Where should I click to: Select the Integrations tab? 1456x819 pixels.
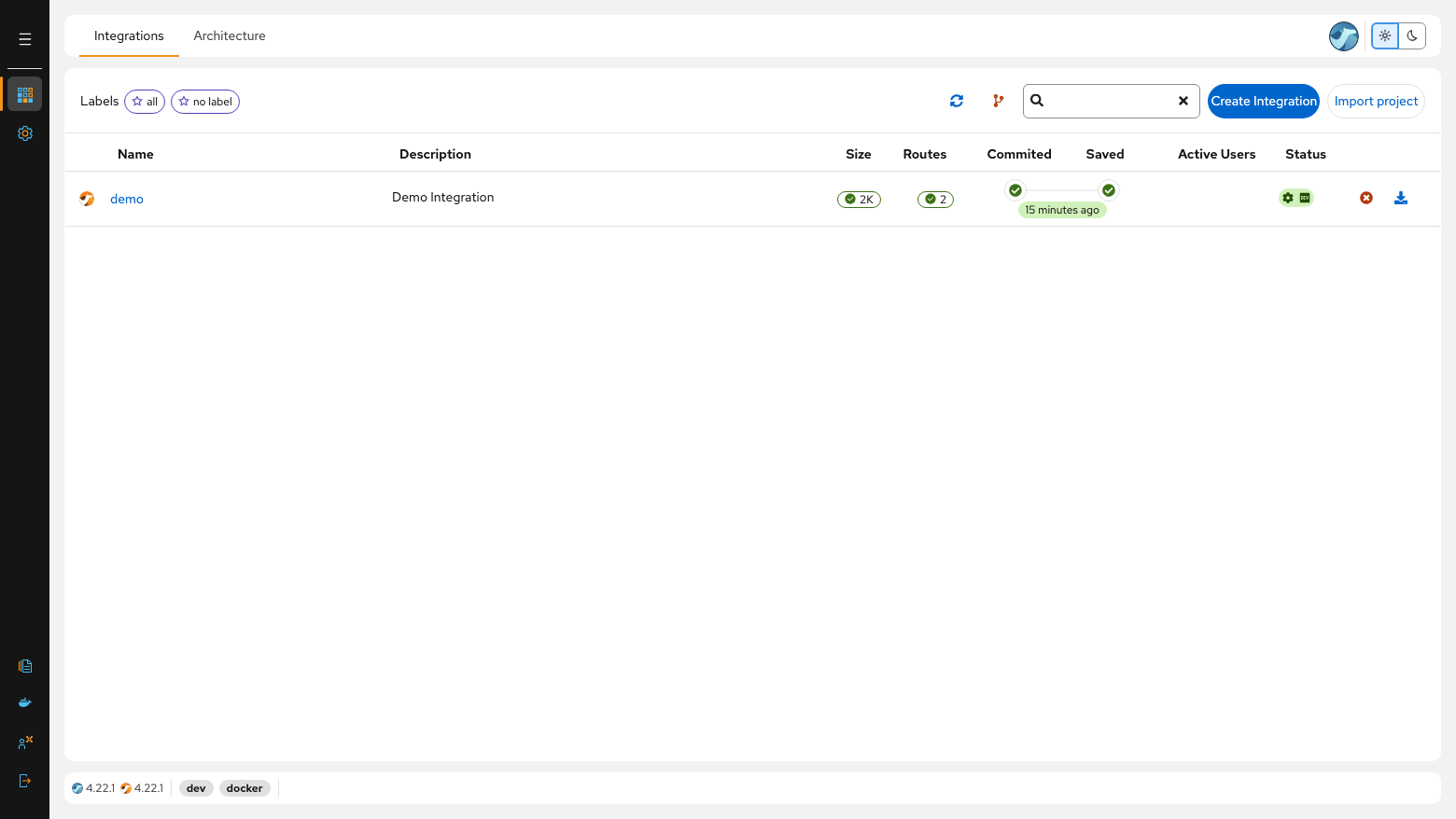(129, 35)
